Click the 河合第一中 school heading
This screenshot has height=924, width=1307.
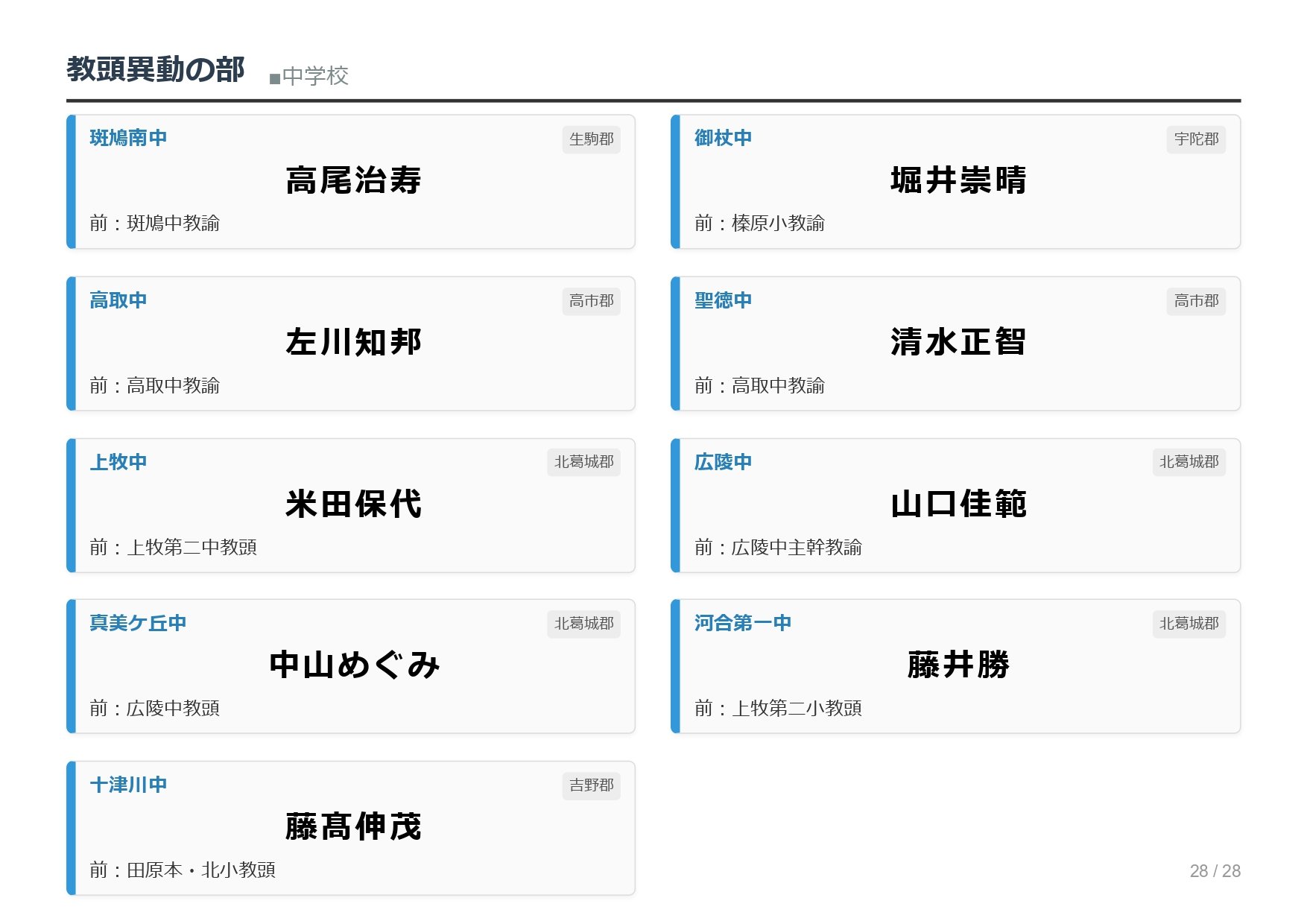pos(743,623)
